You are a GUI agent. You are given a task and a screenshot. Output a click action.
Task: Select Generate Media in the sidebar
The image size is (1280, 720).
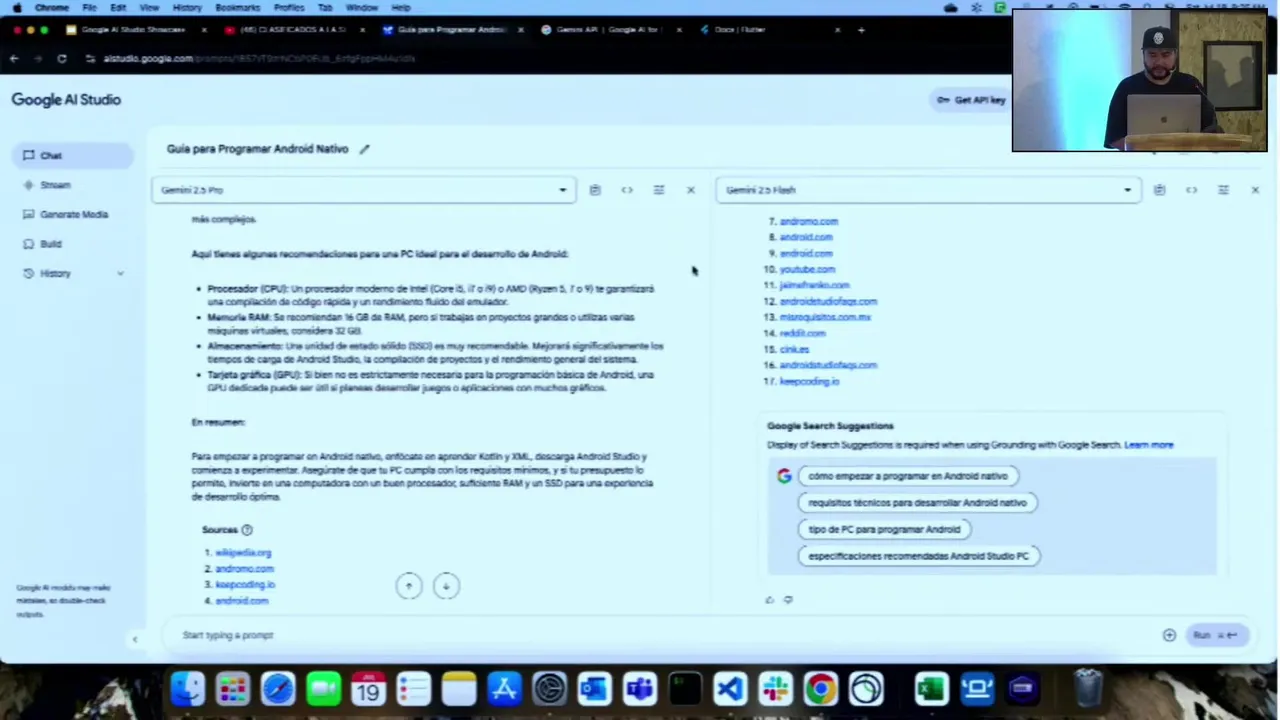(x=73, y=215)
